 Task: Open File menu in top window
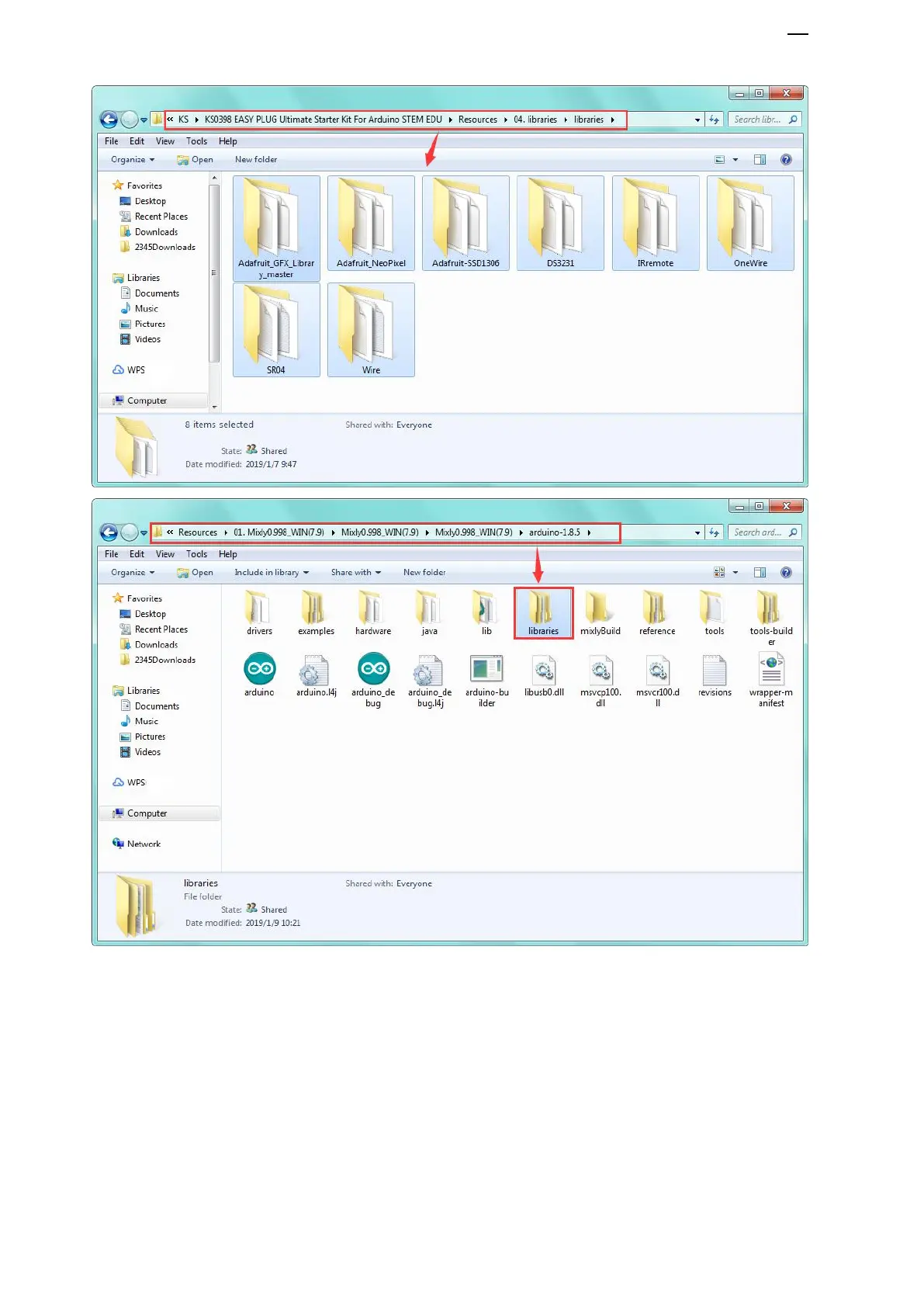coord(112,141)
